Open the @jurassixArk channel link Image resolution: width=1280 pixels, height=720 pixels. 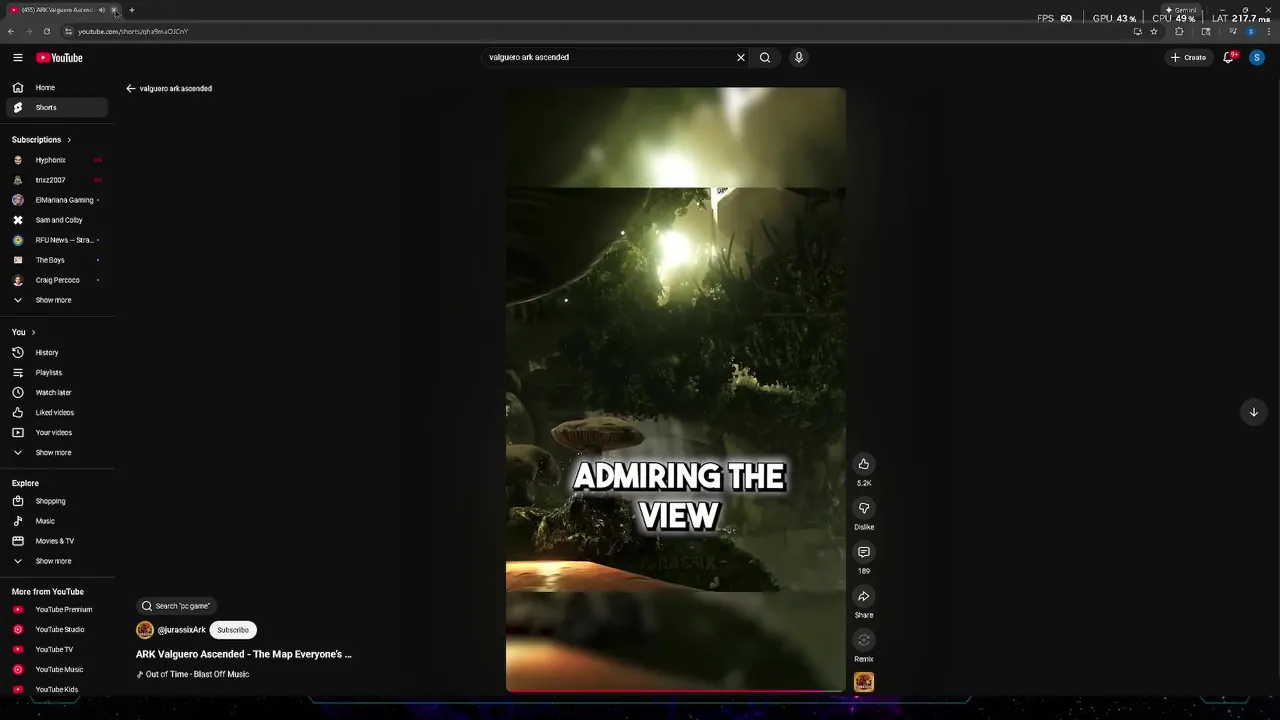181,630
